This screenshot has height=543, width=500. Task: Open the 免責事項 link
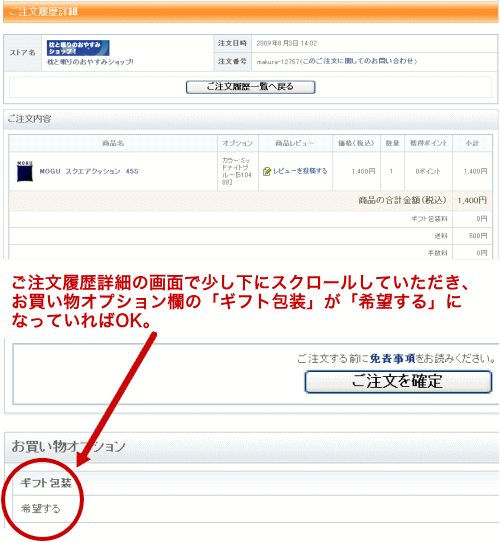[392, 358]
